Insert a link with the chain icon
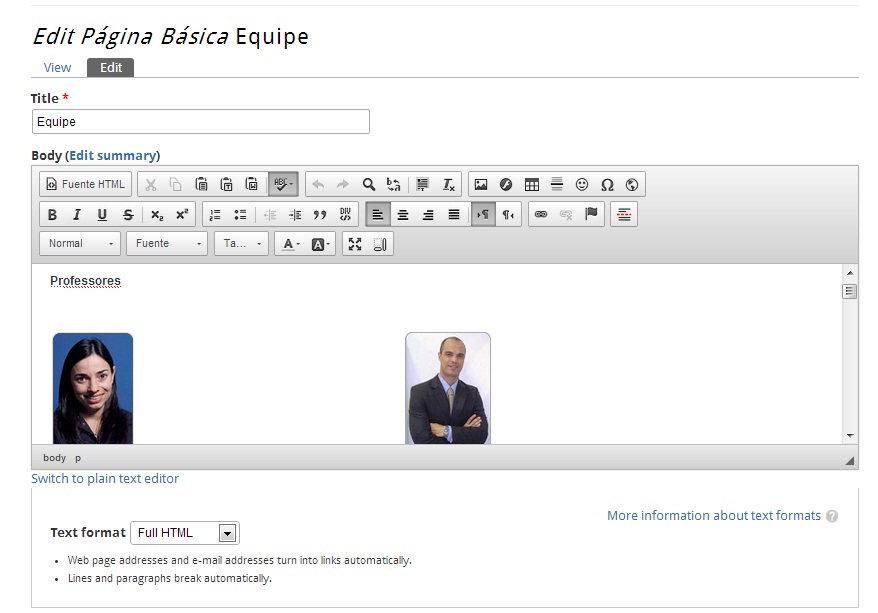This screenshot has width=878, height=613. (x=541, y=214)
